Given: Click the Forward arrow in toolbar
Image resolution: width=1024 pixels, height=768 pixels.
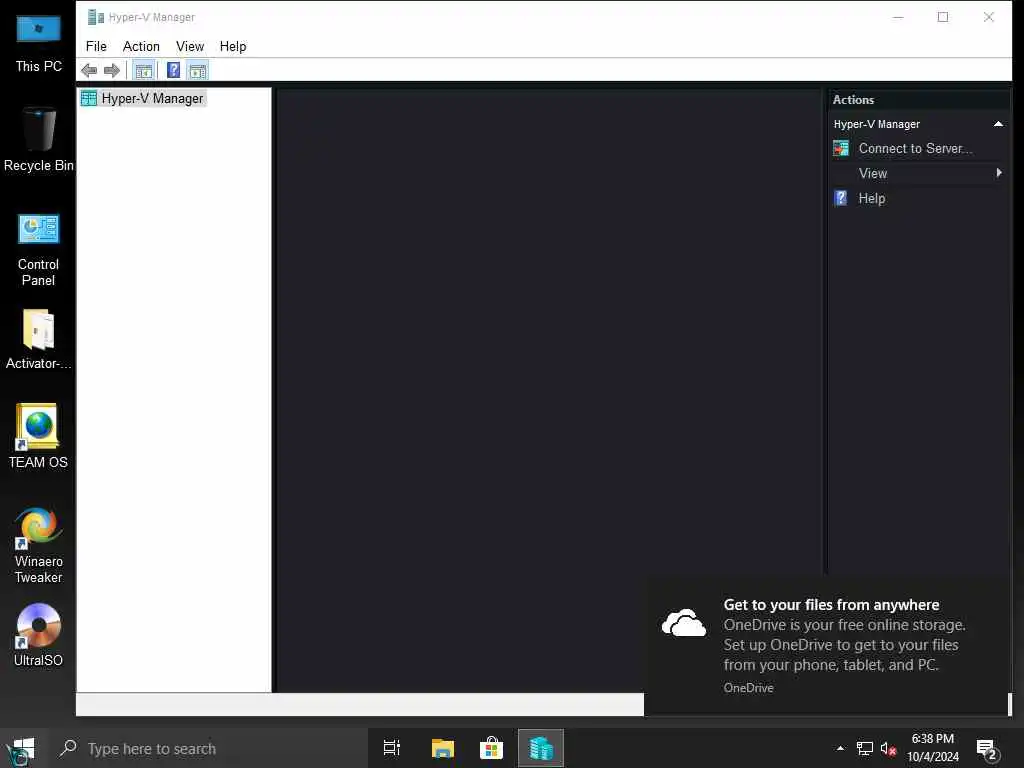Looking at the screenshot, I should click(112, 70).
